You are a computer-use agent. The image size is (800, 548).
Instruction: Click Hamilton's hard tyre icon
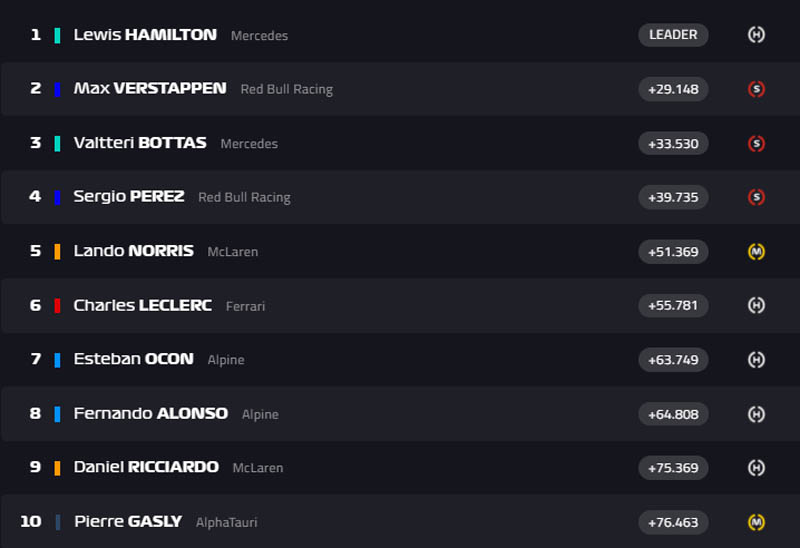click(x=756, y=35)
